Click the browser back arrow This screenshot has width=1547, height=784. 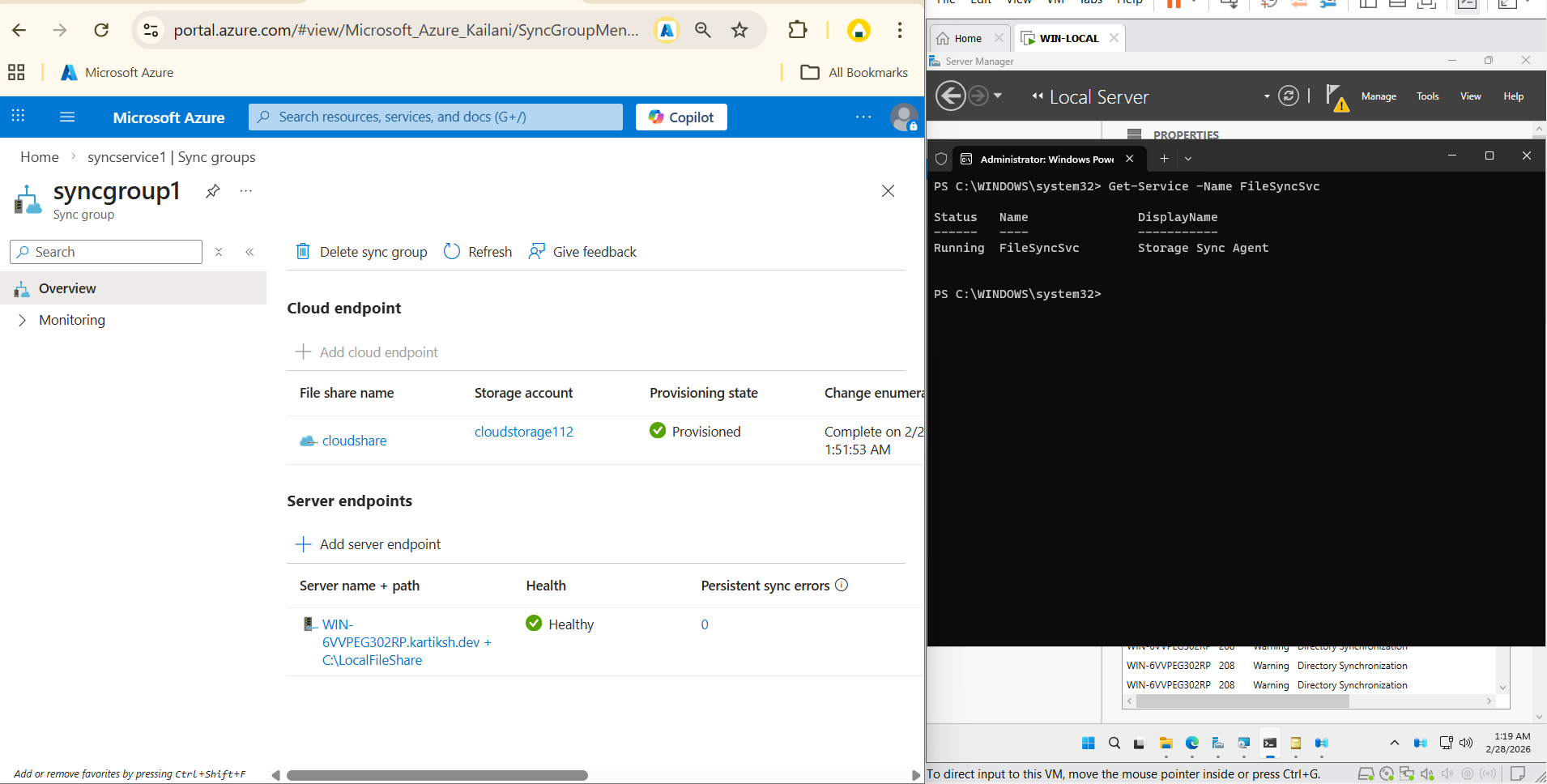[19, 30]
